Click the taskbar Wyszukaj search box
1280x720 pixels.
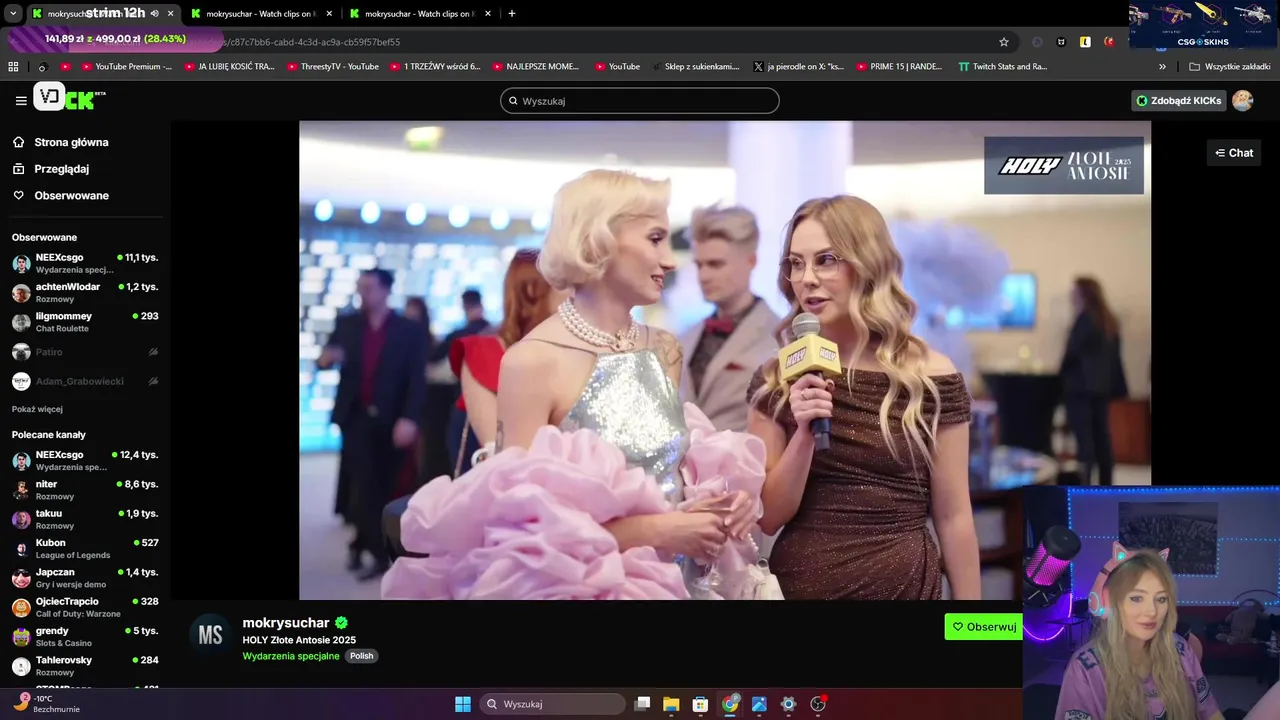552,704
